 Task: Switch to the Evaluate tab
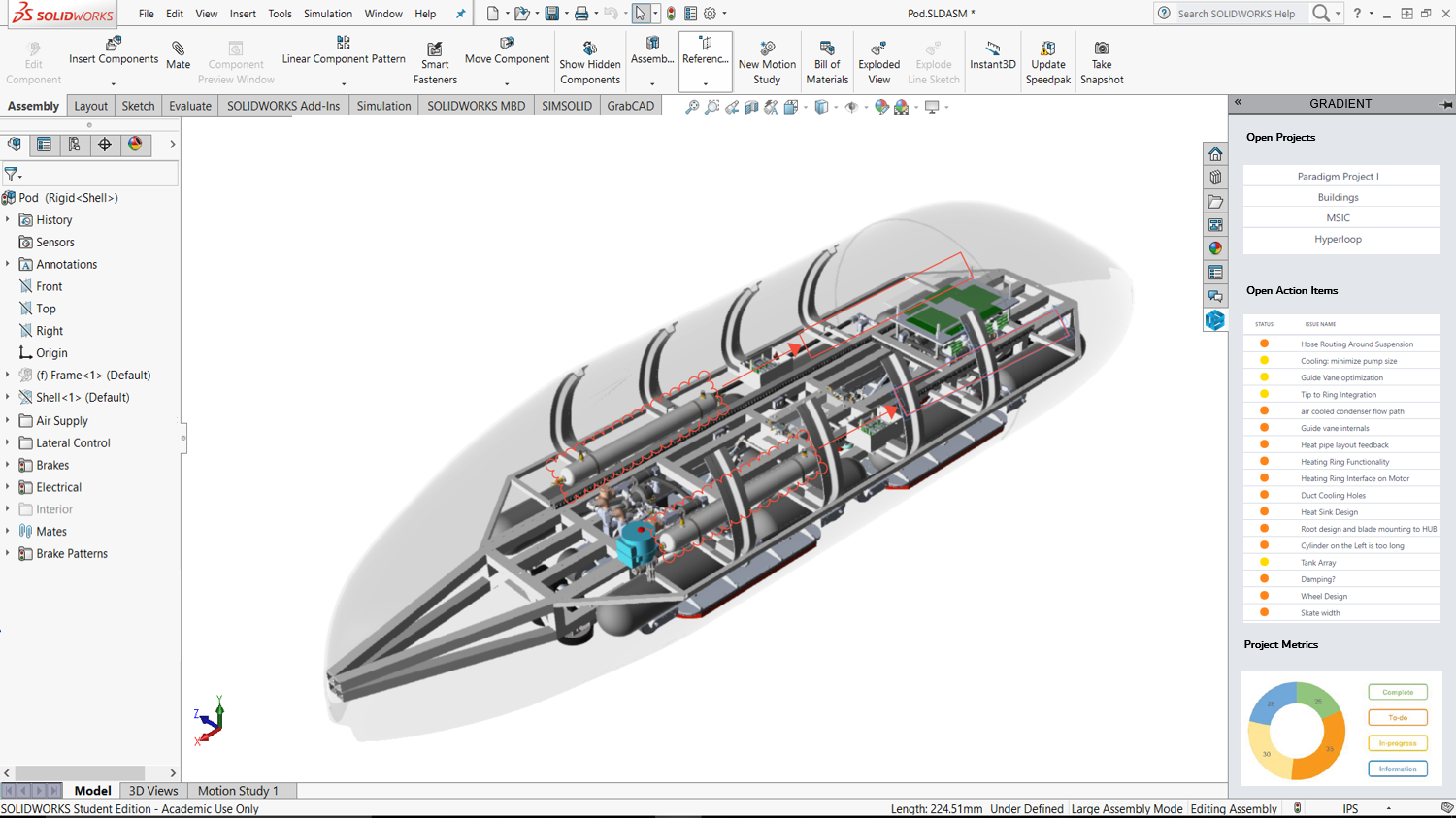coord(190,106)
